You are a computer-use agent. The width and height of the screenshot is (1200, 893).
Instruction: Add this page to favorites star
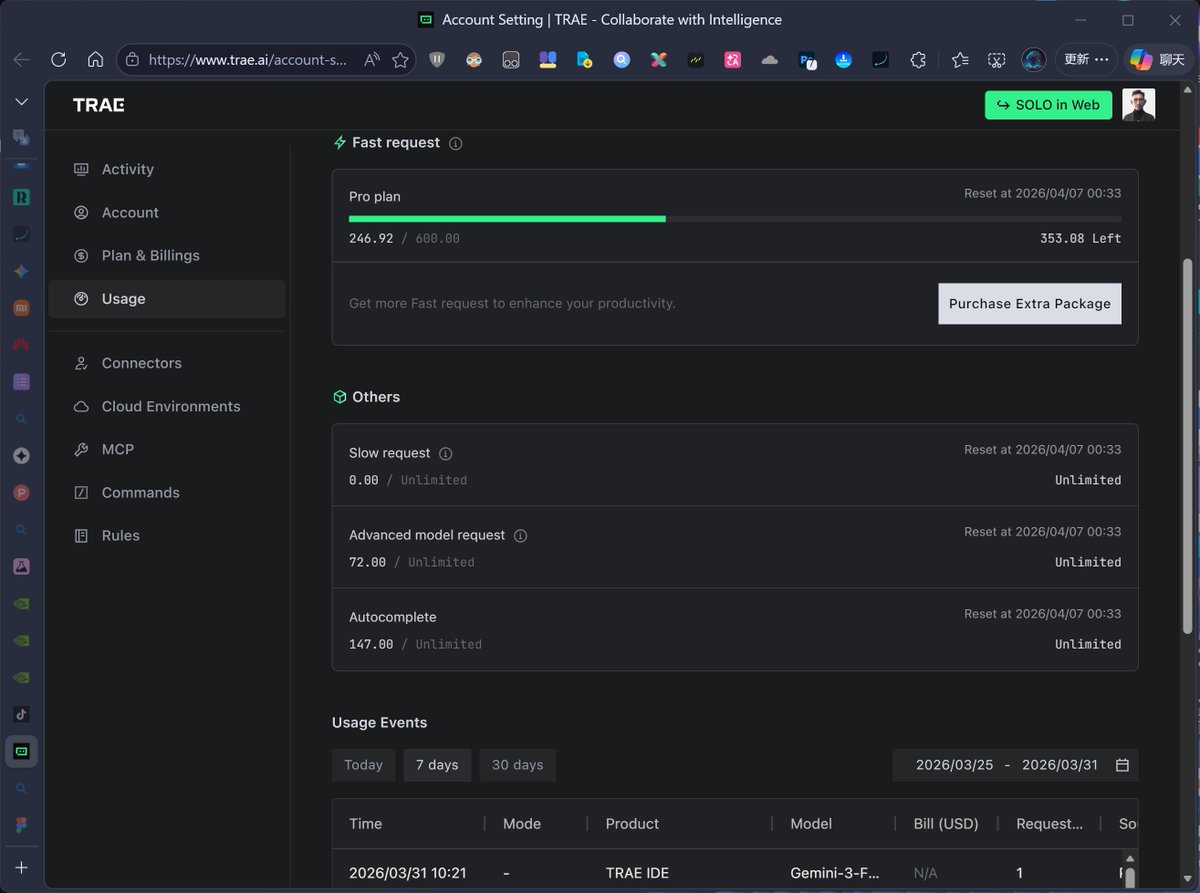(400, 60)
